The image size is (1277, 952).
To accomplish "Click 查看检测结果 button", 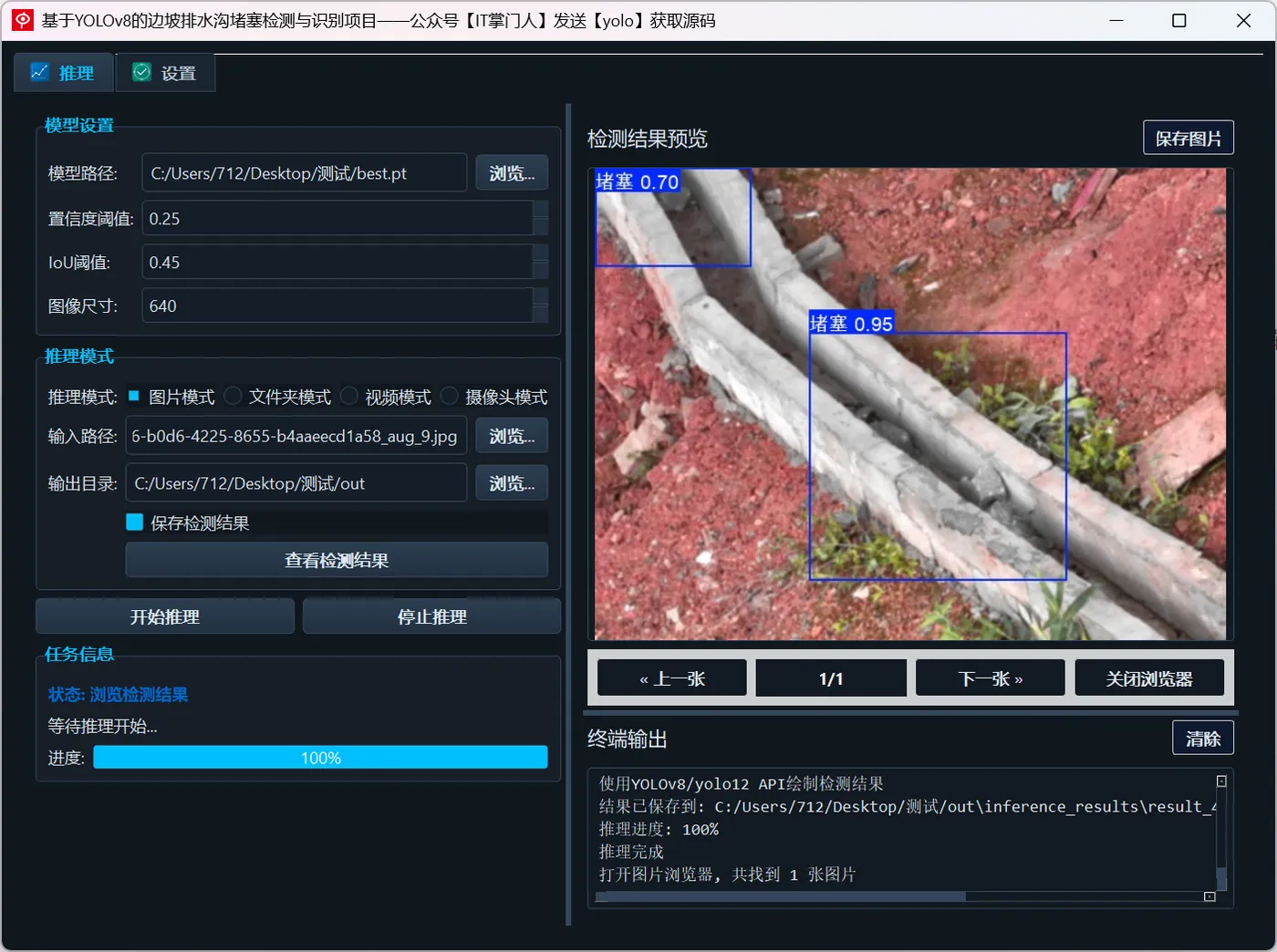I will point(337,560).
